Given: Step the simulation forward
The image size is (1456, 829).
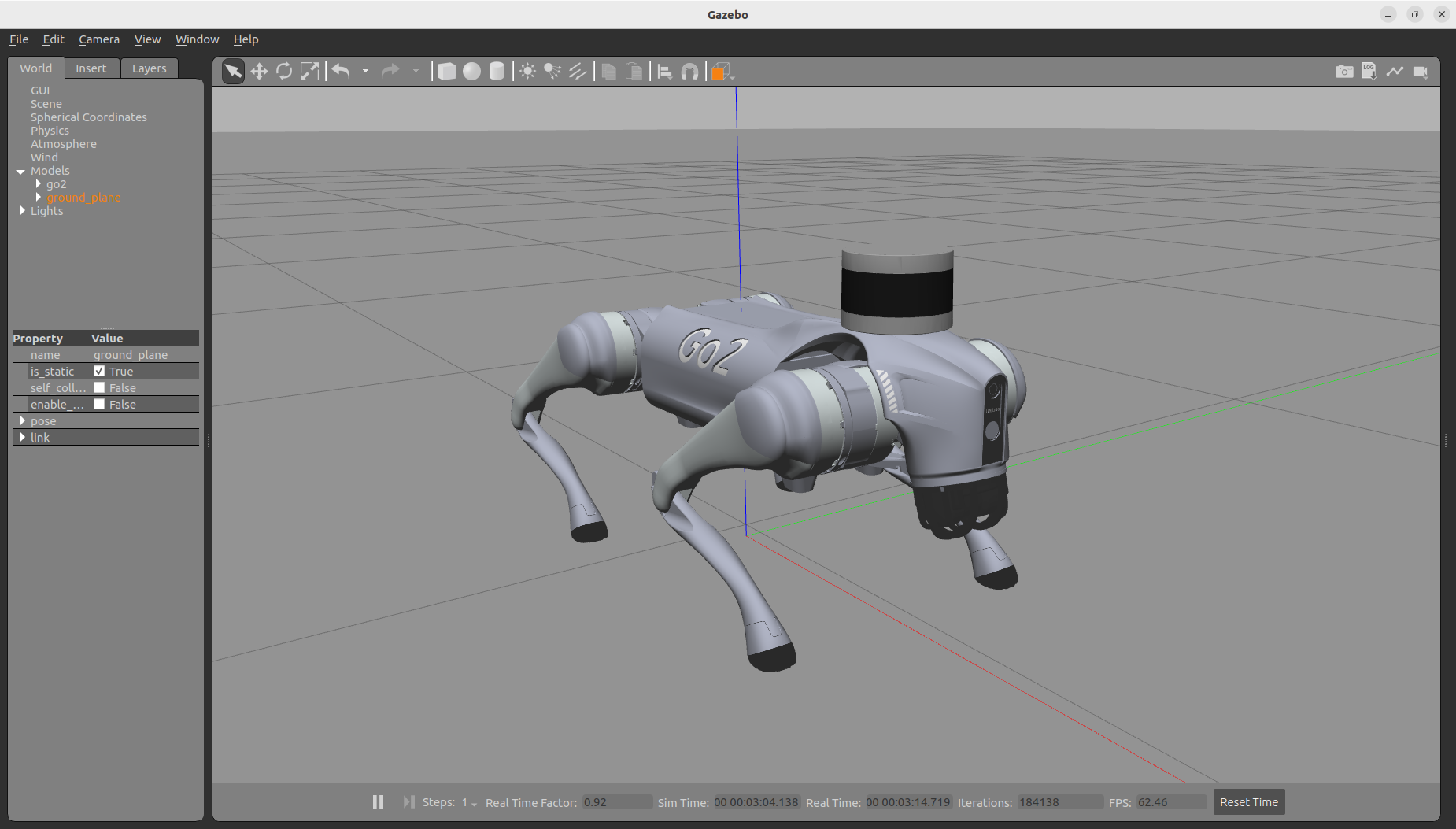Looking at the screenshot, I should (x=408, y=801).
